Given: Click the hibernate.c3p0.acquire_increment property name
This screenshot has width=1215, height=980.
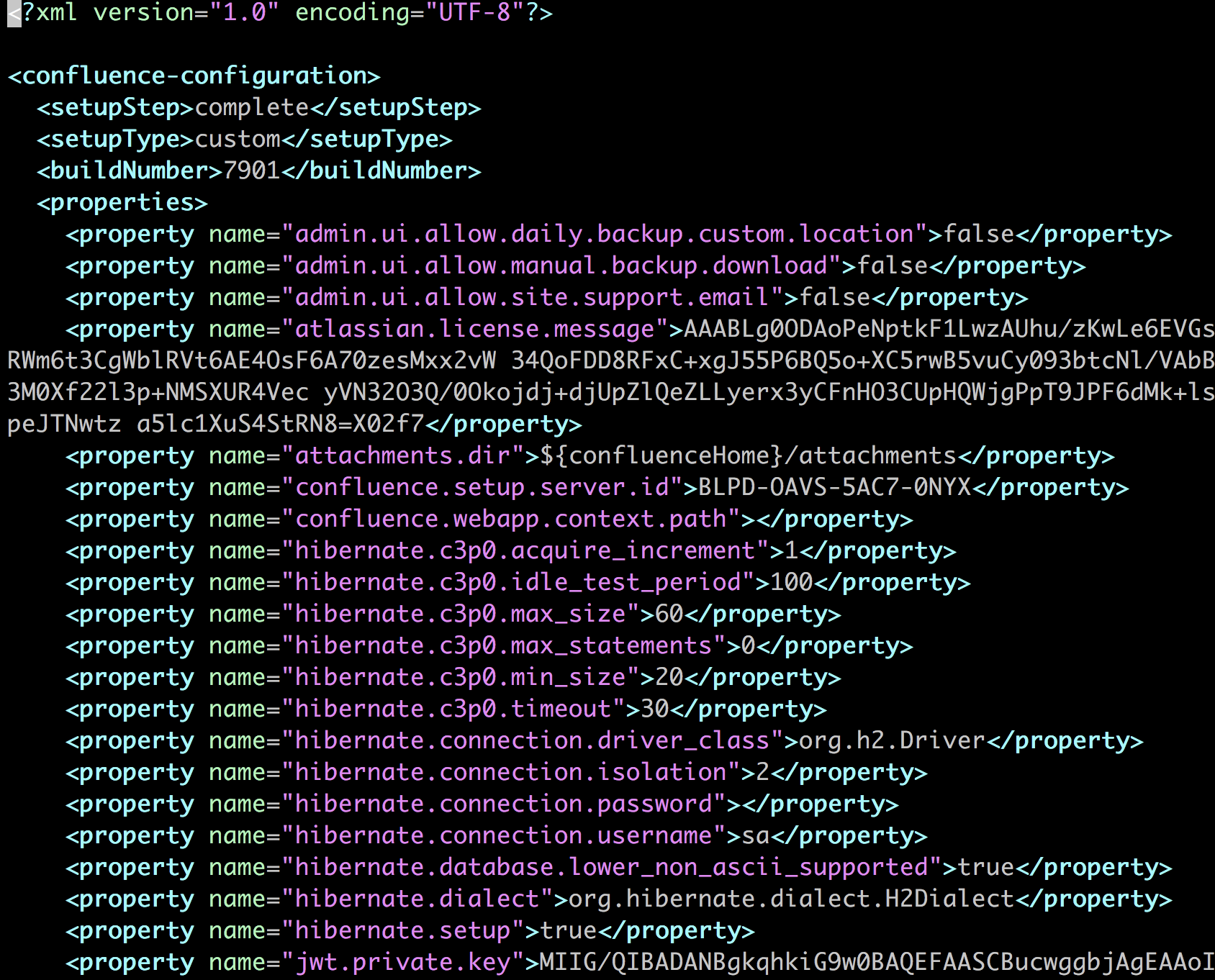Looking at the screenshot, I should pyautogui.click(x=525, y=550).
